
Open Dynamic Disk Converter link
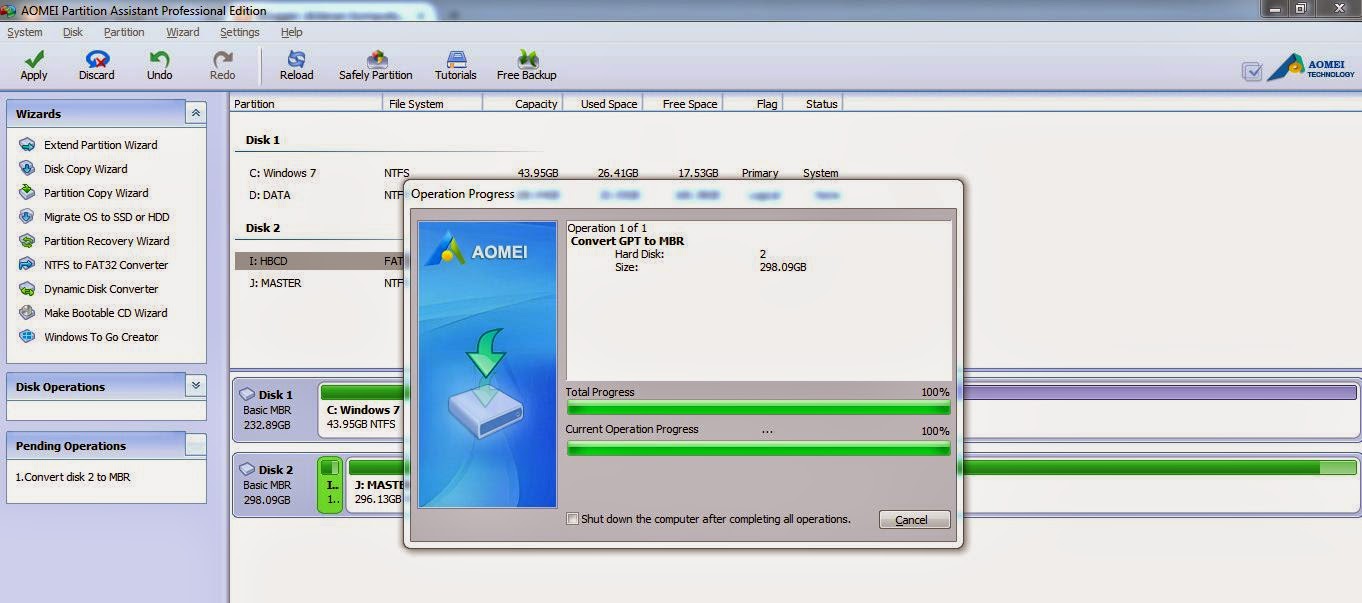[x=101, y=289]
